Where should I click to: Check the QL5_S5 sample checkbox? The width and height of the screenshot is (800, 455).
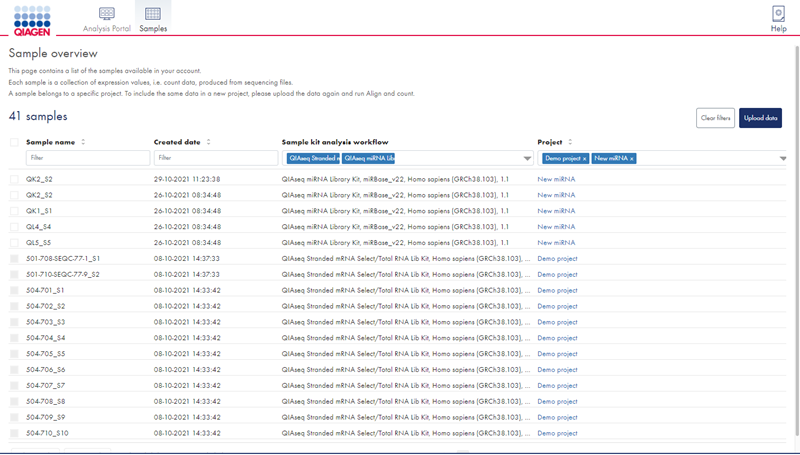(14, 242)
